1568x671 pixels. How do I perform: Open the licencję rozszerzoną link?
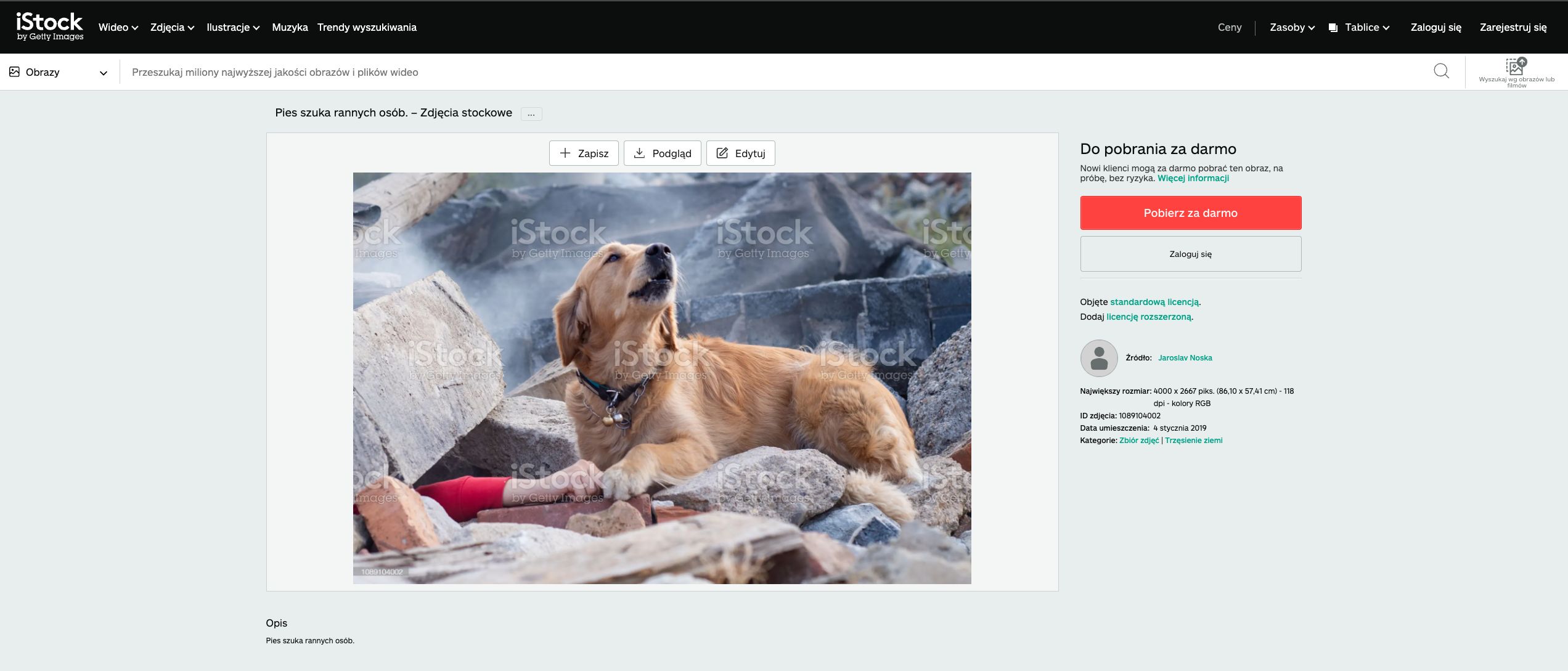tap(1149, 317)
